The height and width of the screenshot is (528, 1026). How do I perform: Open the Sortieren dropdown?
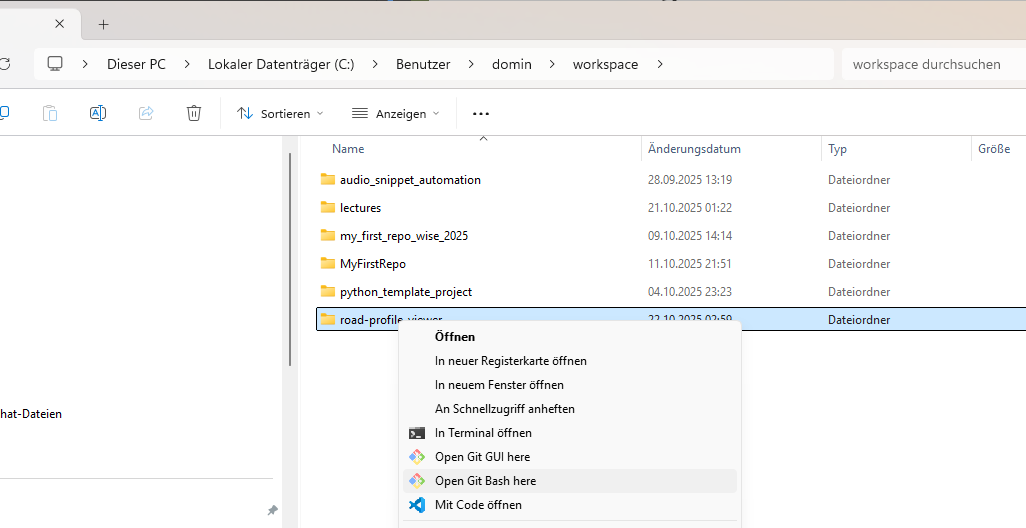280,114
